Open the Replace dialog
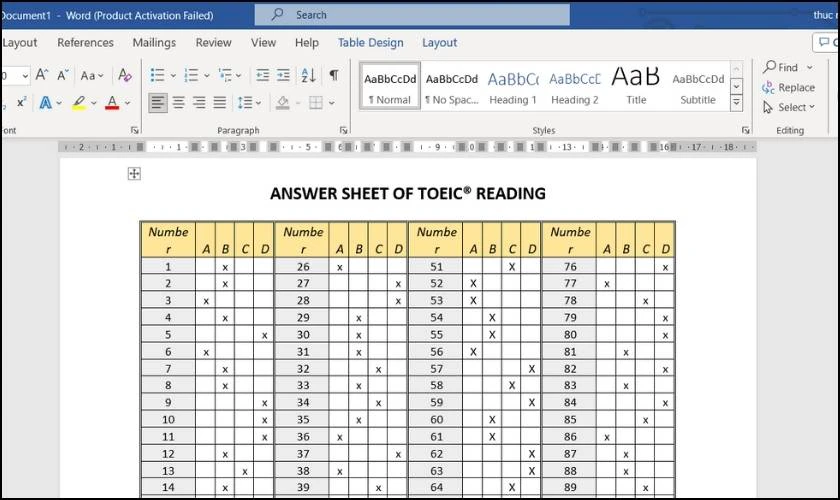This screenshot has width=840, height=500. pyautogui.click(x=789, y=87)
